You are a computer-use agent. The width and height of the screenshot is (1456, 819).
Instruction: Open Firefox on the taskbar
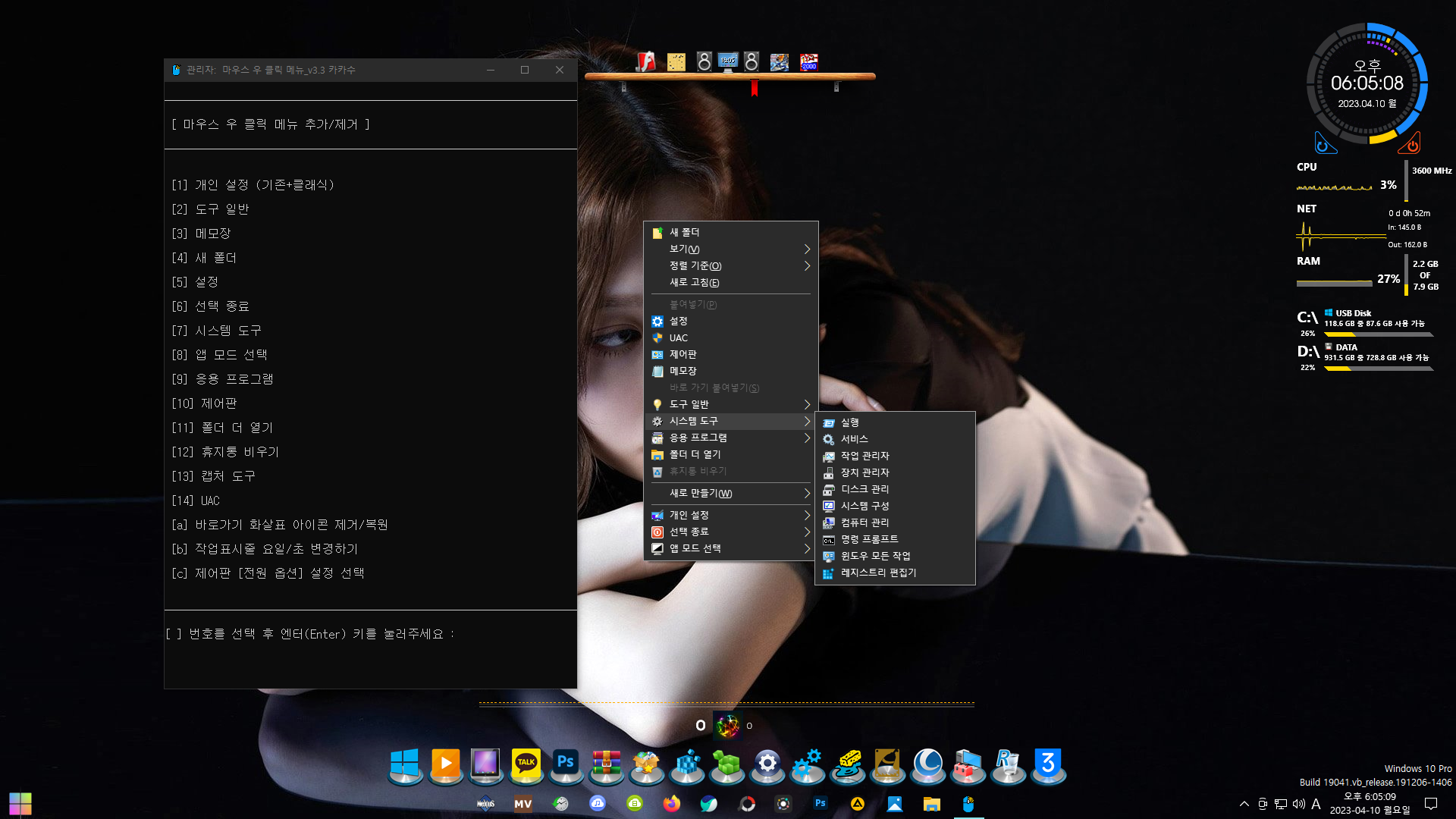coord(672,804)
